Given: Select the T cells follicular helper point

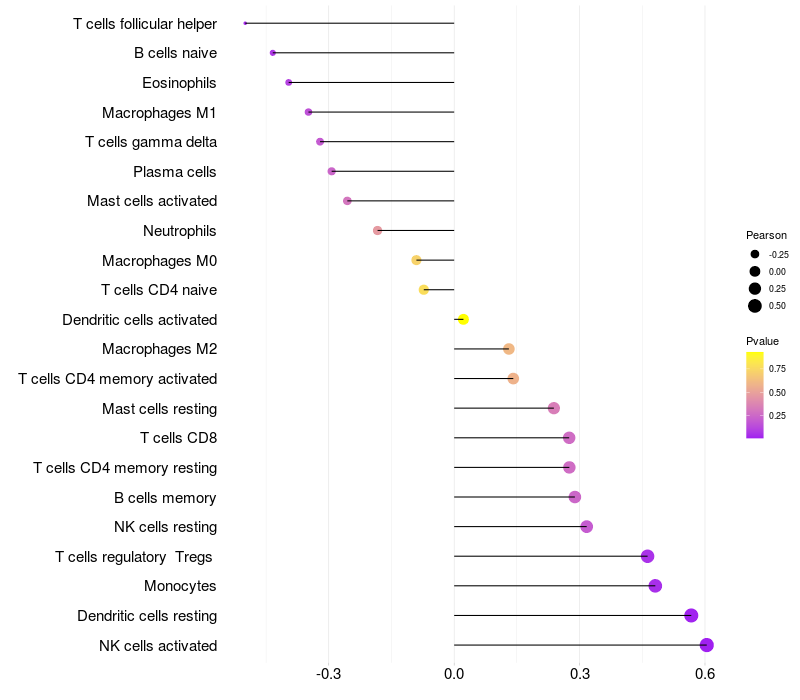Looking at the screenshot, I should pyautogui.click(x=245, y=23).
